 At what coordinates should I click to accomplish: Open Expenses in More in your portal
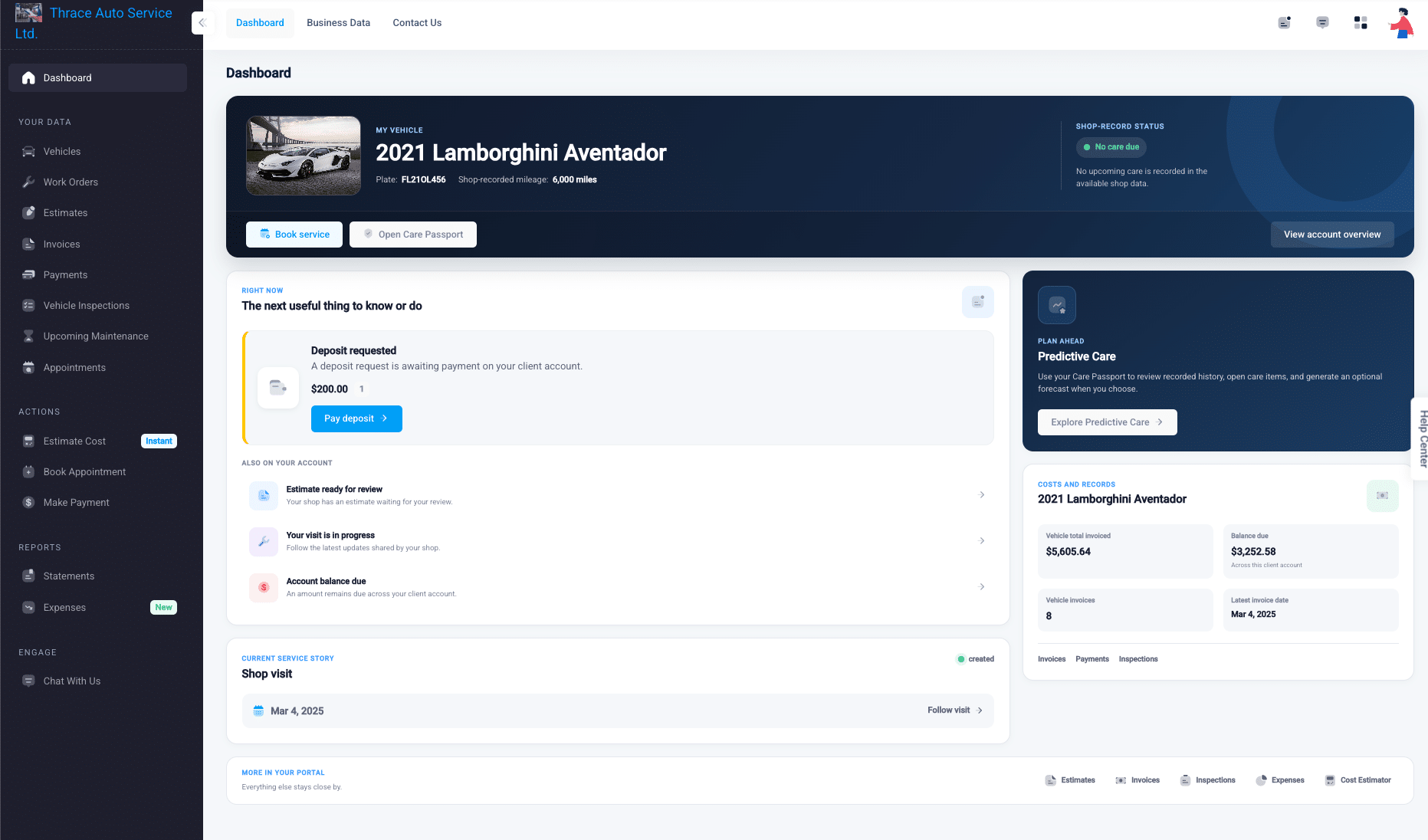click(1280, 780)
